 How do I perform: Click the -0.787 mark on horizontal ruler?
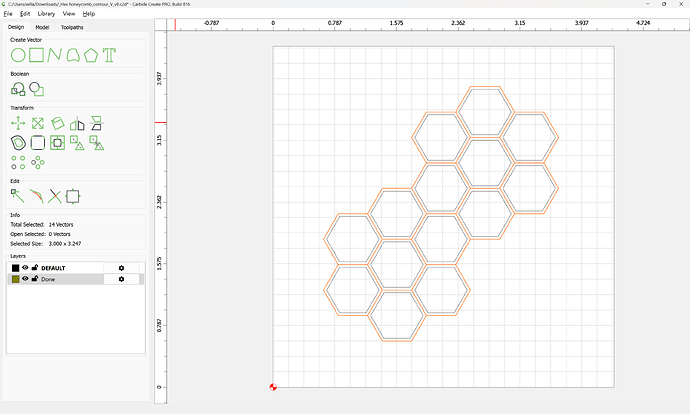click(212, 23)
